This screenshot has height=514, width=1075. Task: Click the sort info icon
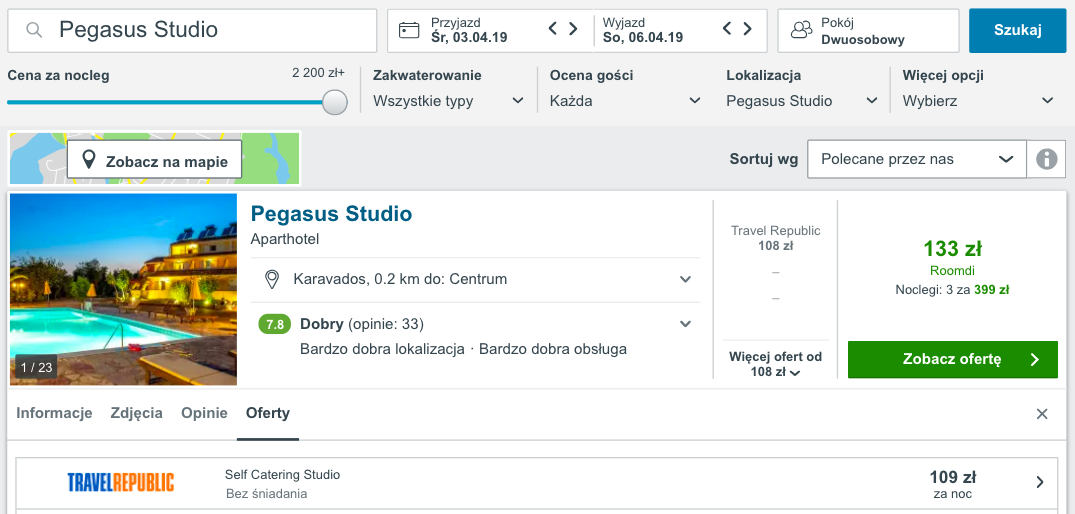coord(1046,159)
